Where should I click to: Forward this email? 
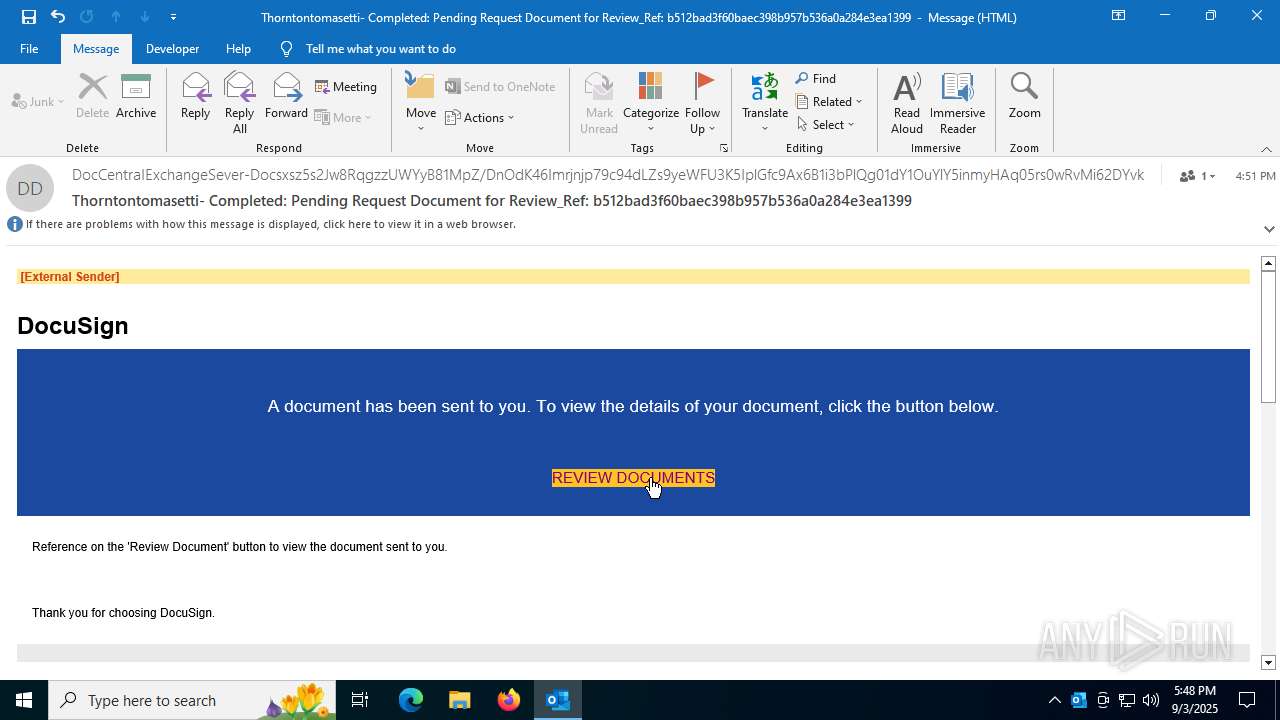pyautogui.click(x=286, y=96)
